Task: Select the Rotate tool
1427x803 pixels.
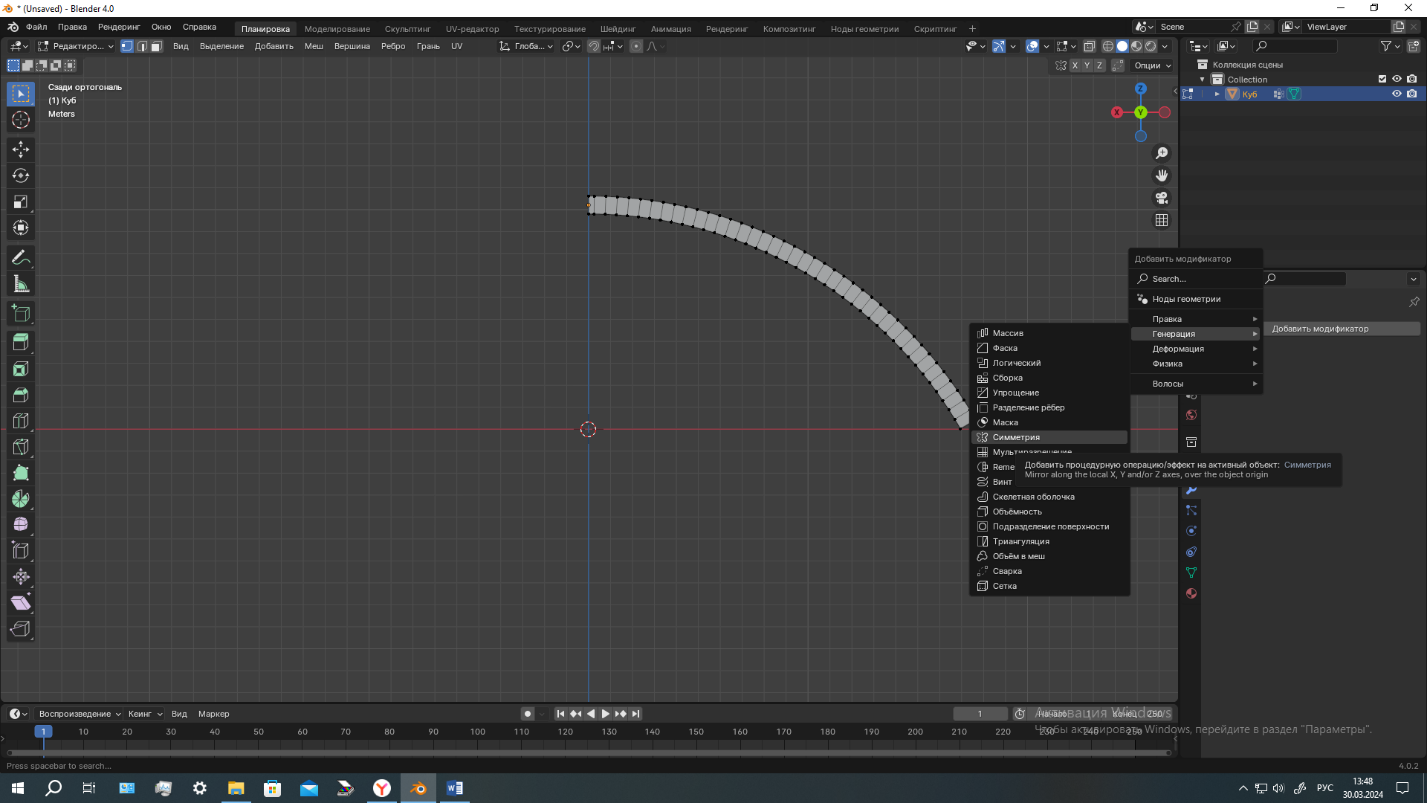Action: coord(20,175)
